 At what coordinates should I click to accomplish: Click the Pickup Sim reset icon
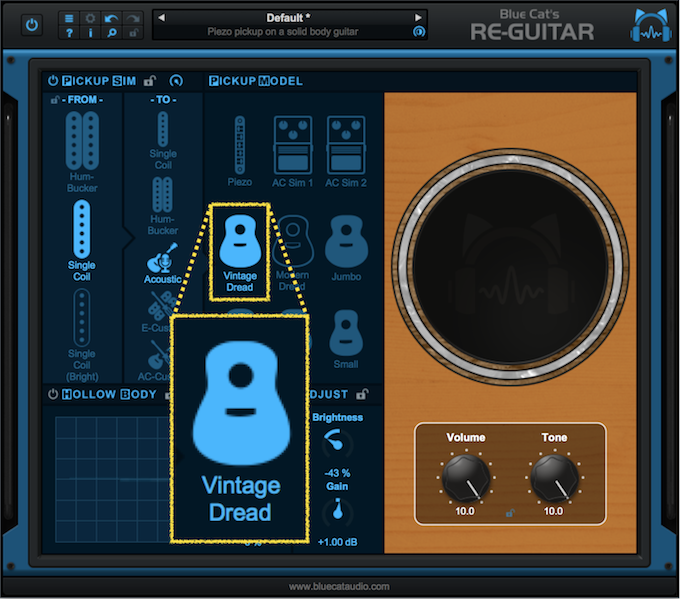pyautogui.click(x=176, y=81)
